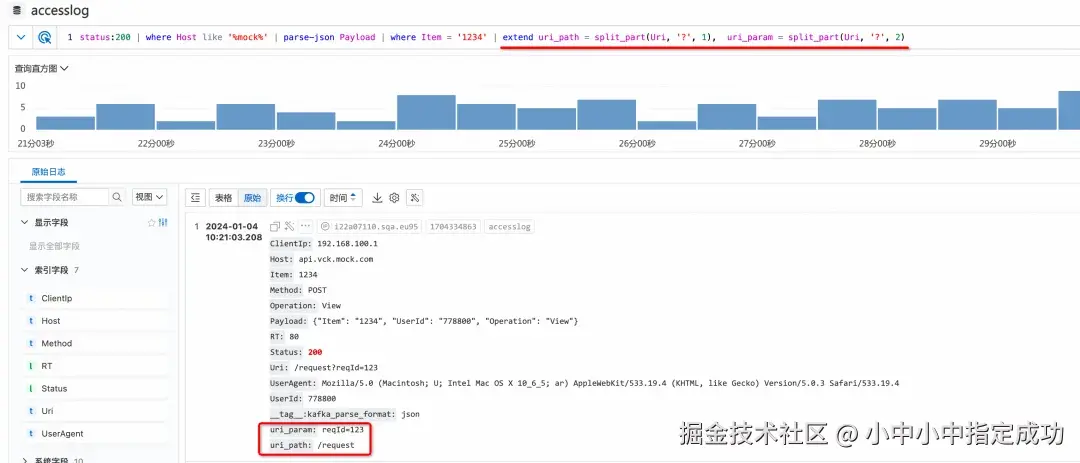Click the UserAgent Mozilla/5.0 value
The height and width of the screenshot is (463, 1080).
pos(610,383)
